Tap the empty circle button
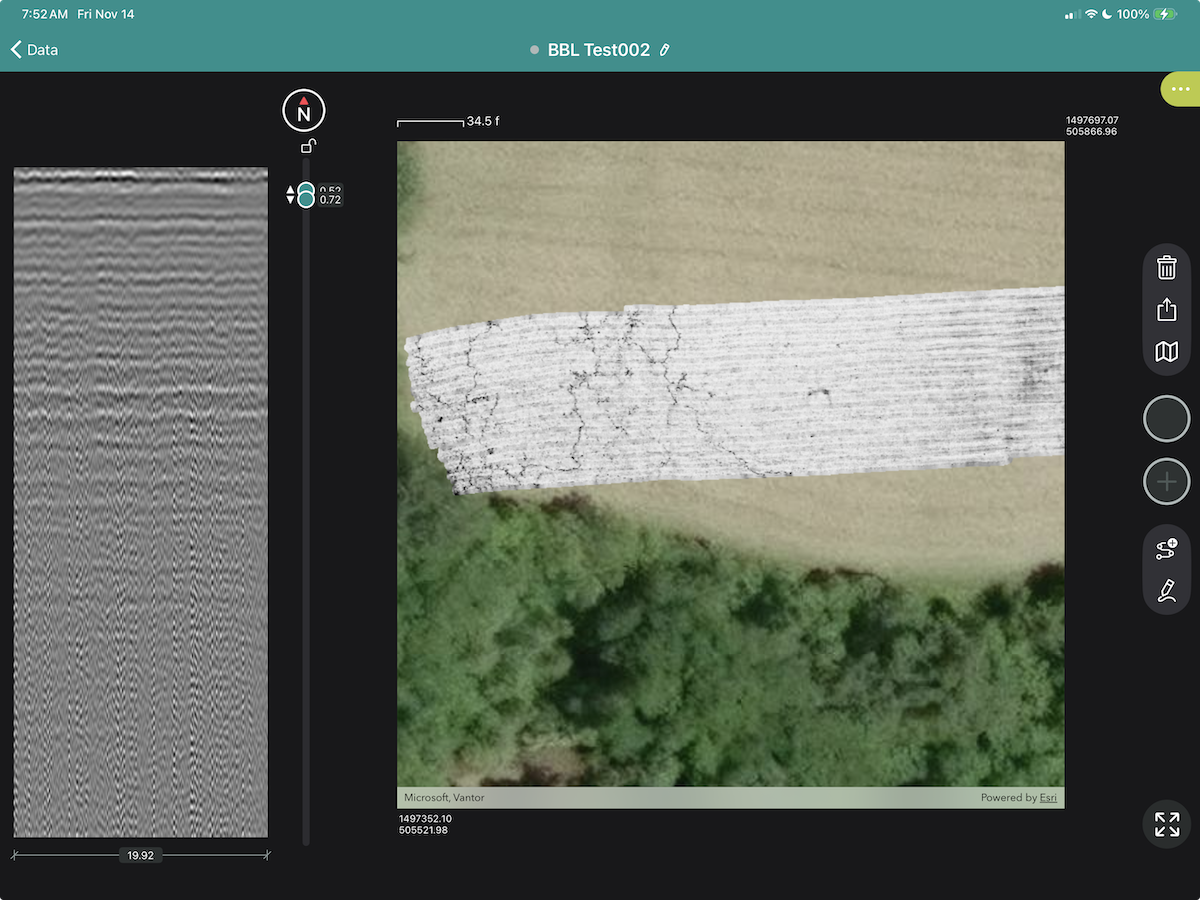Image resolution: width=1200 pixels, height=900 pixels. (x=1166, y=418)
